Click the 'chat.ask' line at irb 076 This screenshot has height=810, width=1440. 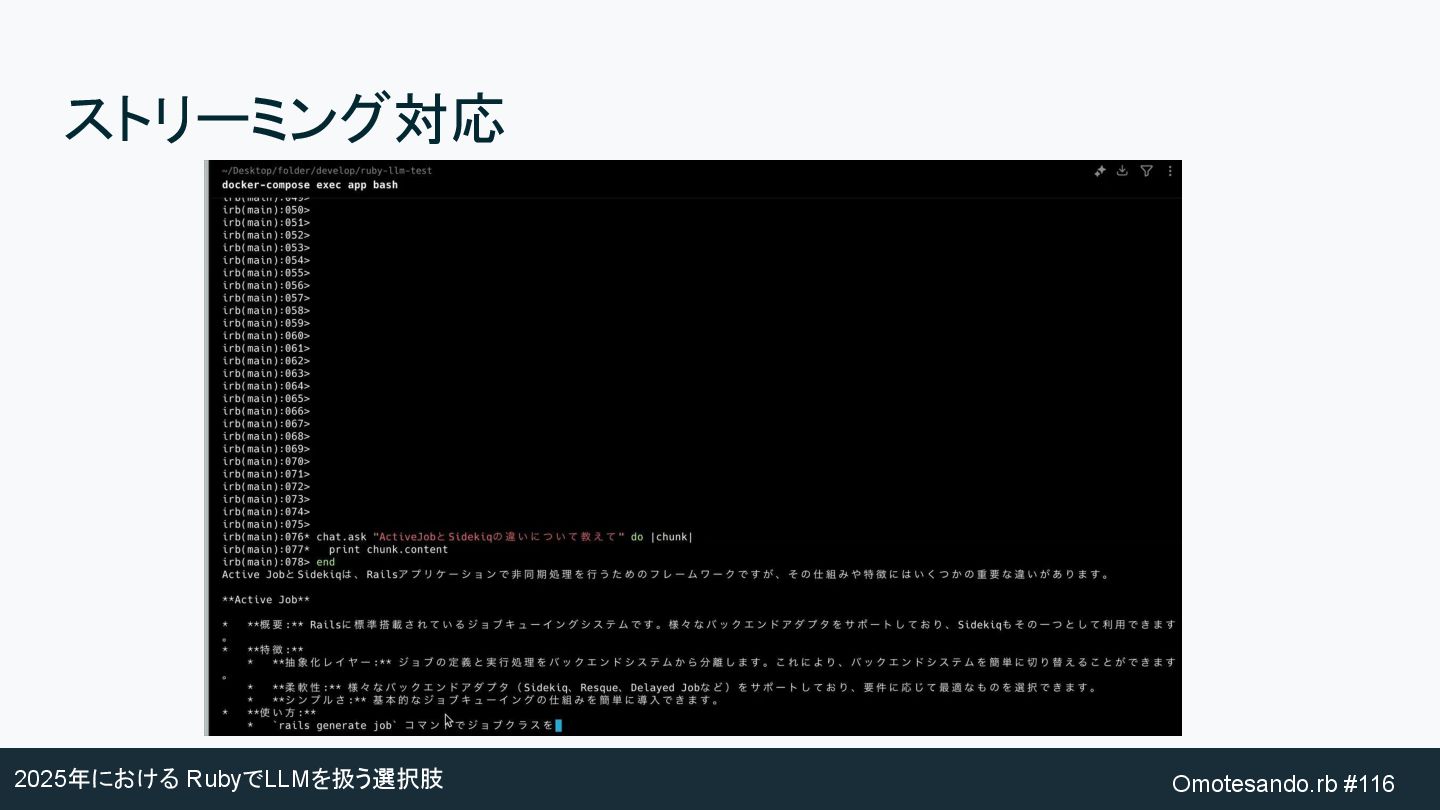tap(458, 537)
